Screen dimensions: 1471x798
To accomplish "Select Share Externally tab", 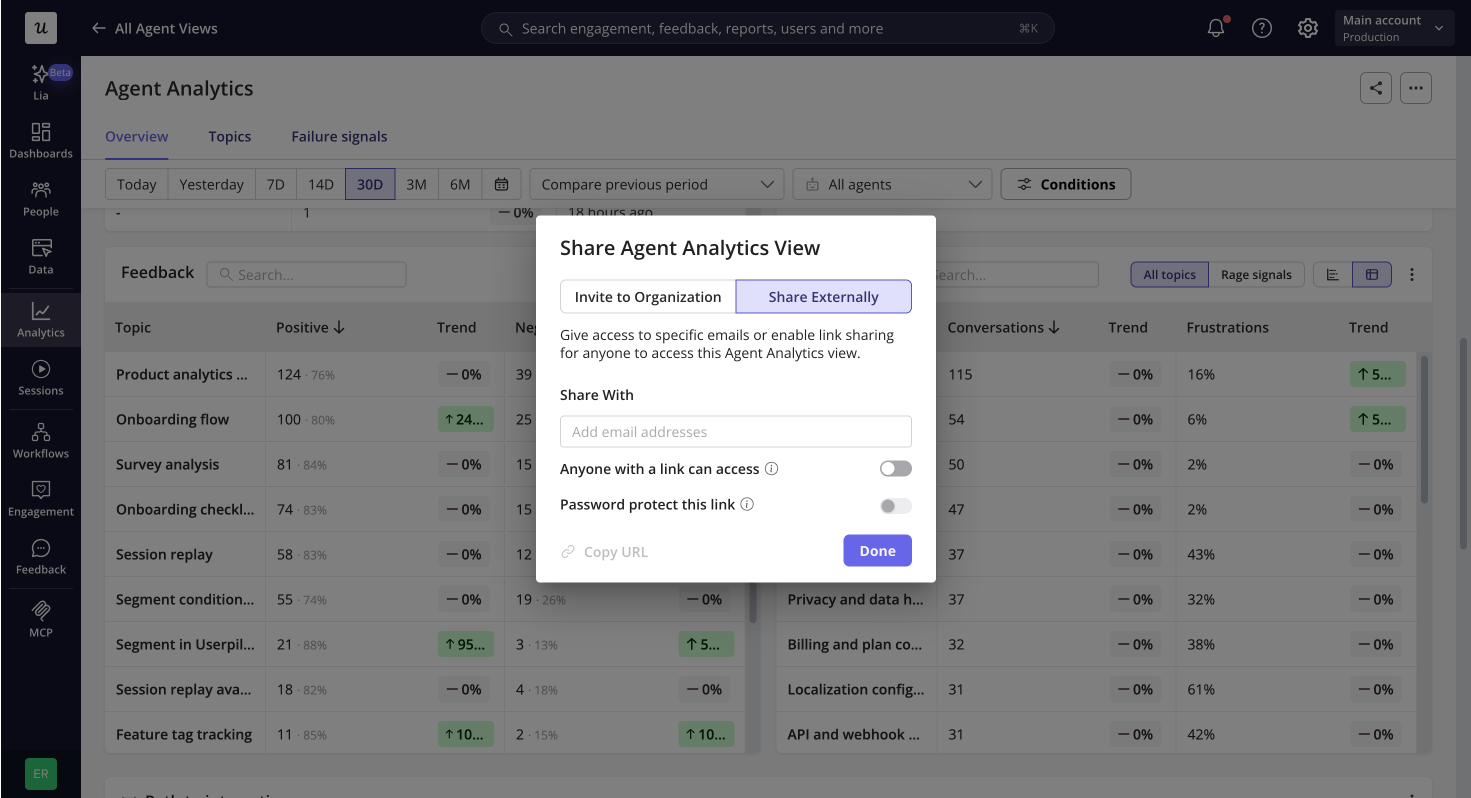I will (x=824, y=297).
